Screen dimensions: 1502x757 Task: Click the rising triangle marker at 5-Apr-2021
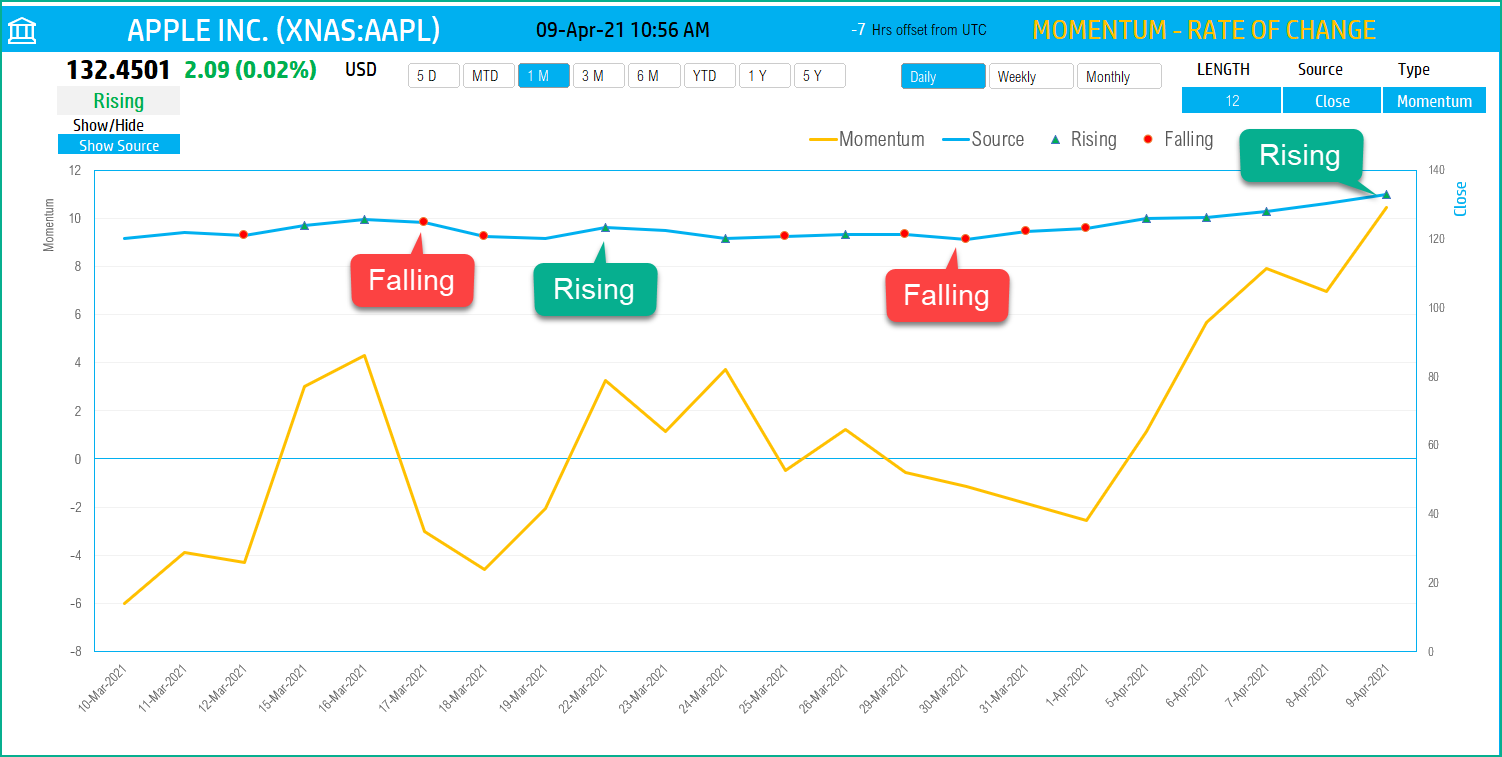click(x=1146, y=218)
